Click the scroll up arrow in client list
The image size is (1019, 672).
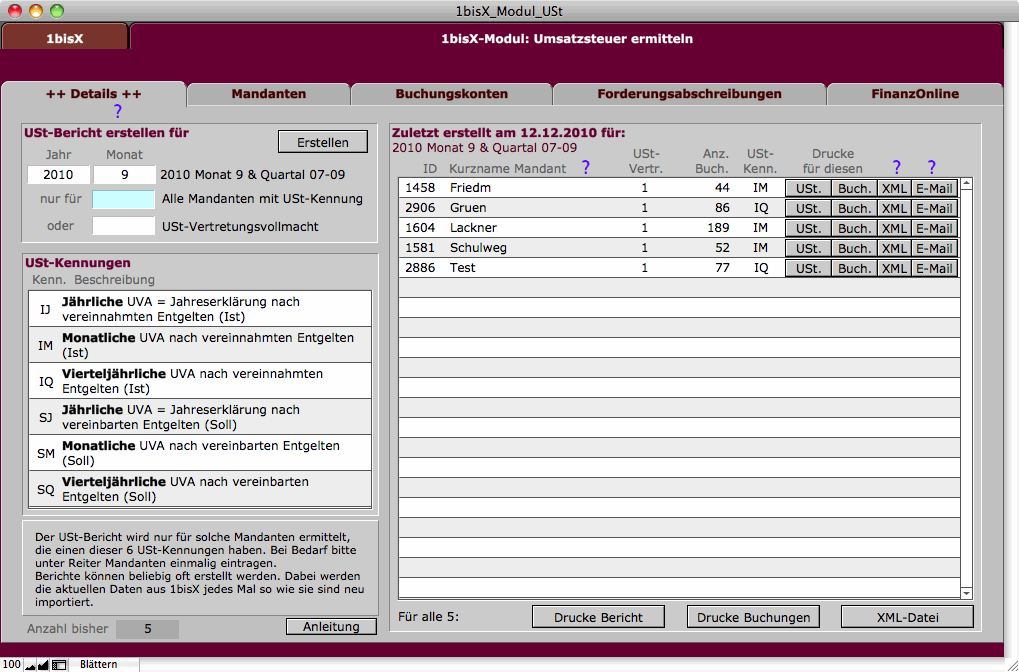(967, 185)
